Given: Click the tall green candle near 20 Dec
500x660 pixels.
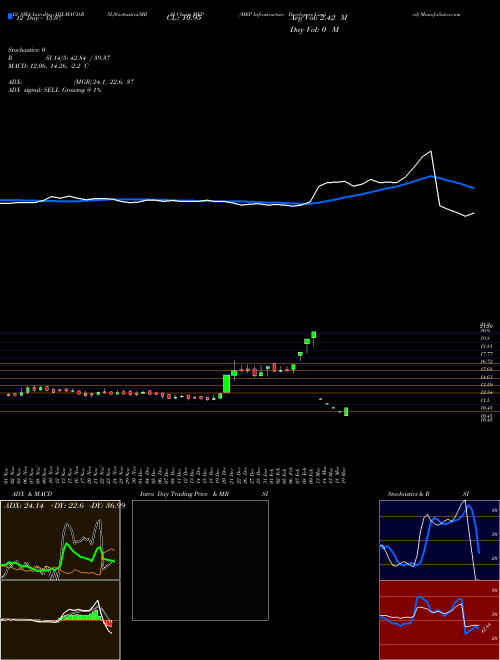Looking at the screenshot, I should click(226, 383).
